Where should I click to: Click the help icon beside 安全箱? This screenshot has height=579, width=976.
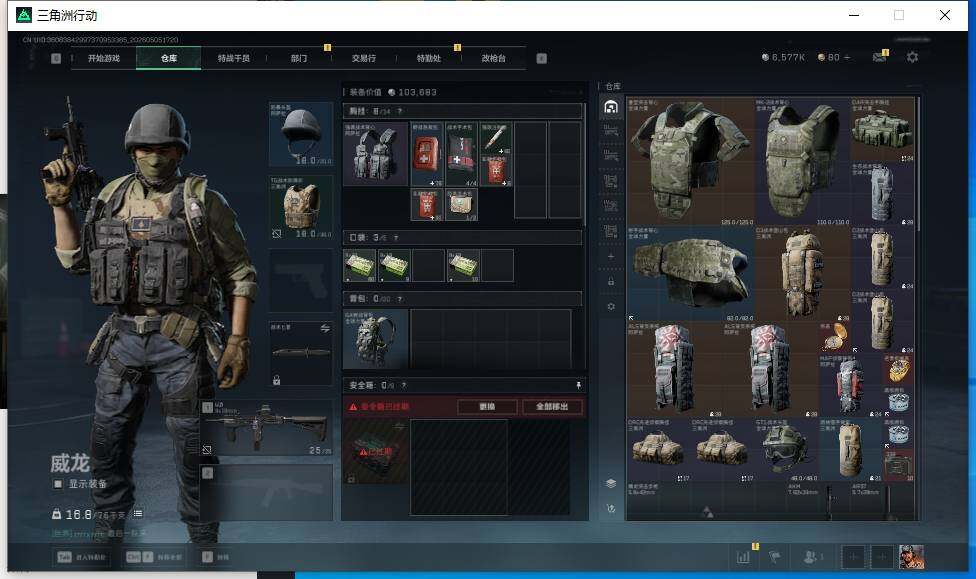pyautogui.click(x=404, y=385)
